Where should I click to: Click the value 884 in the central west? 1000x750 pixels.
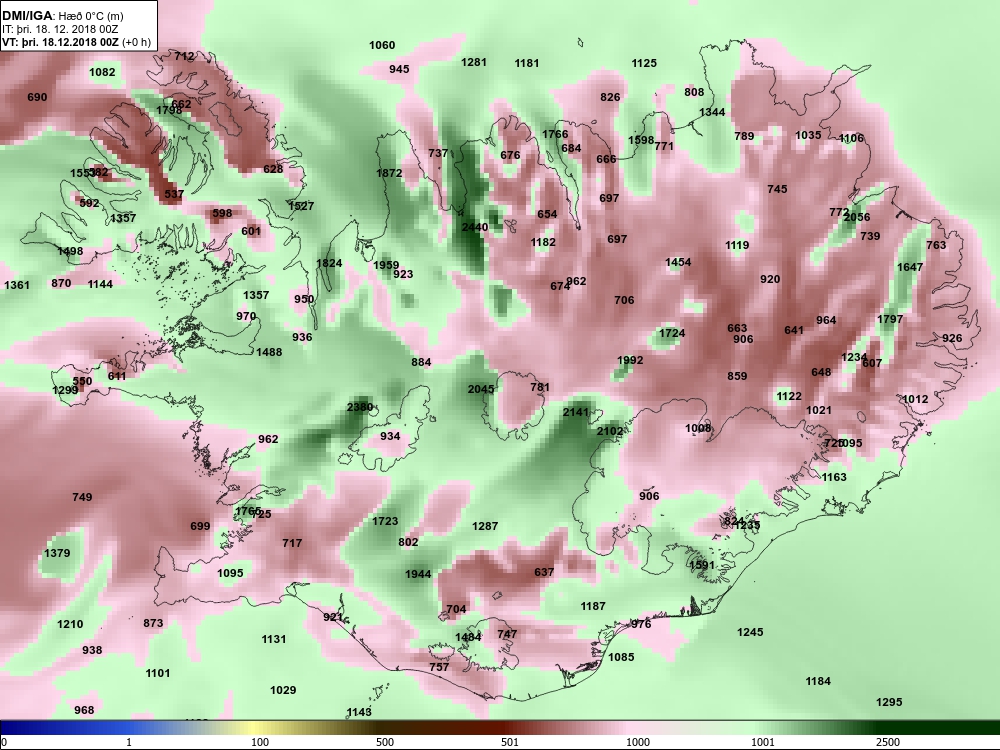pos(421,362)
